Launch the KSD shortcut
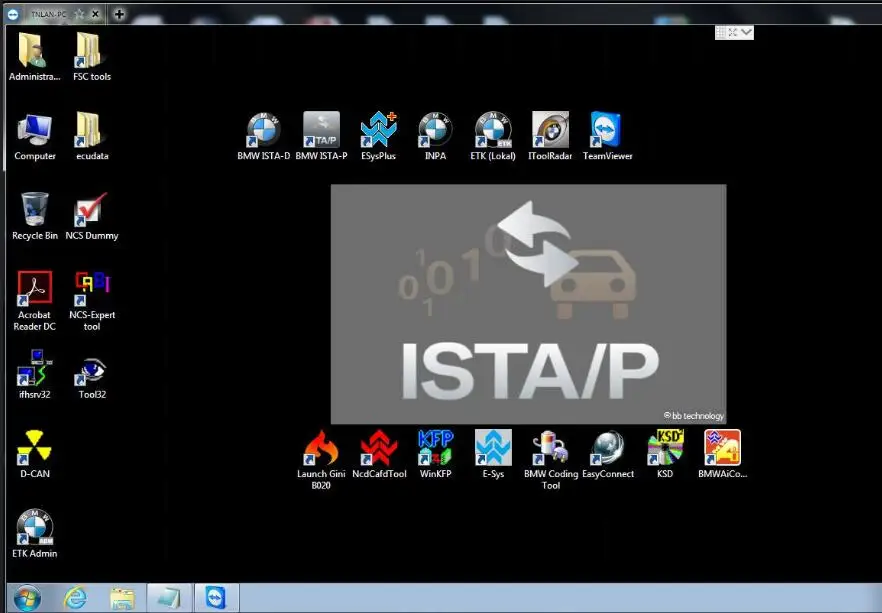The width and height of the screenshot is (882, 613). tap(665, 454)
